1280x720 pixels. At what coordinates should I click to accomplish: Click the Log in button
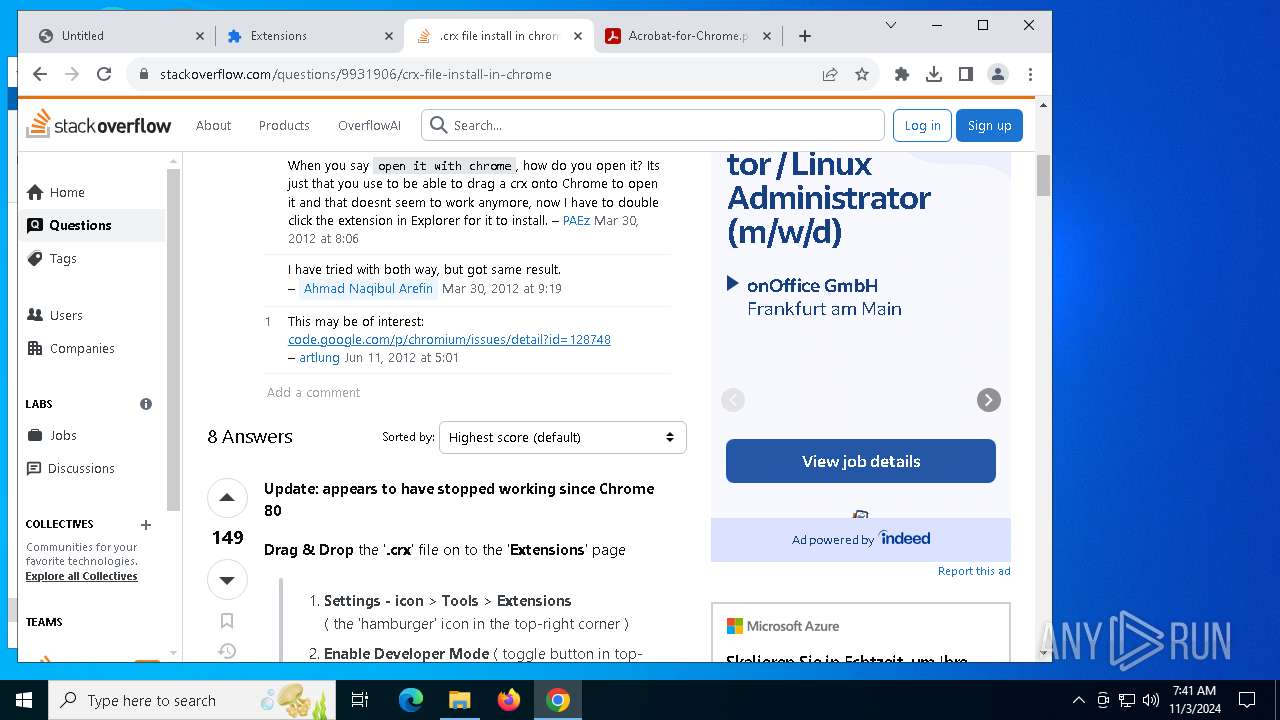pyautogui.click(x=922, y=125)
